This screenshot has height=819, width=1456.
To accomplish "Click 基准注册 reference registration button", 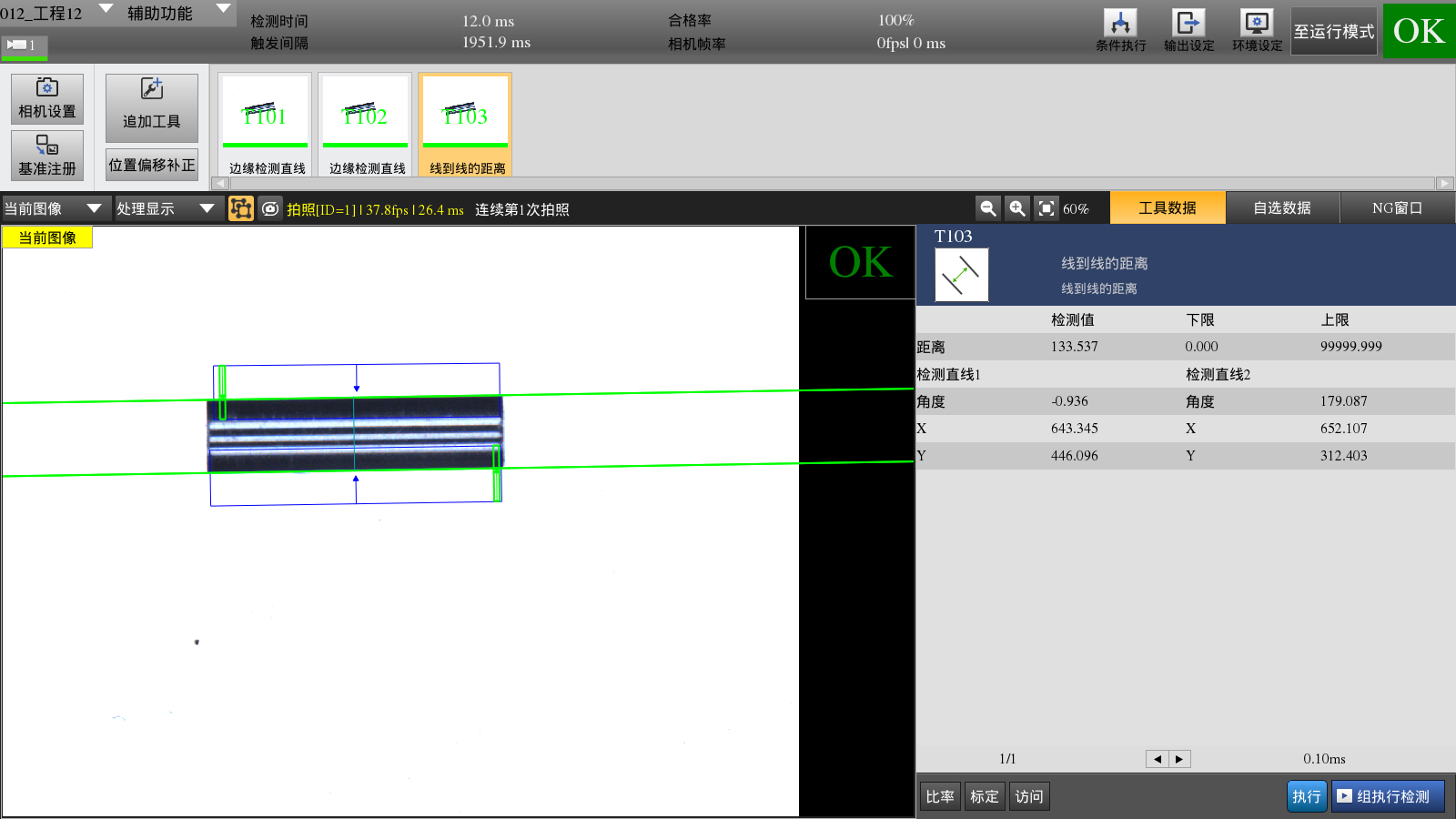I will coord(47,155).
